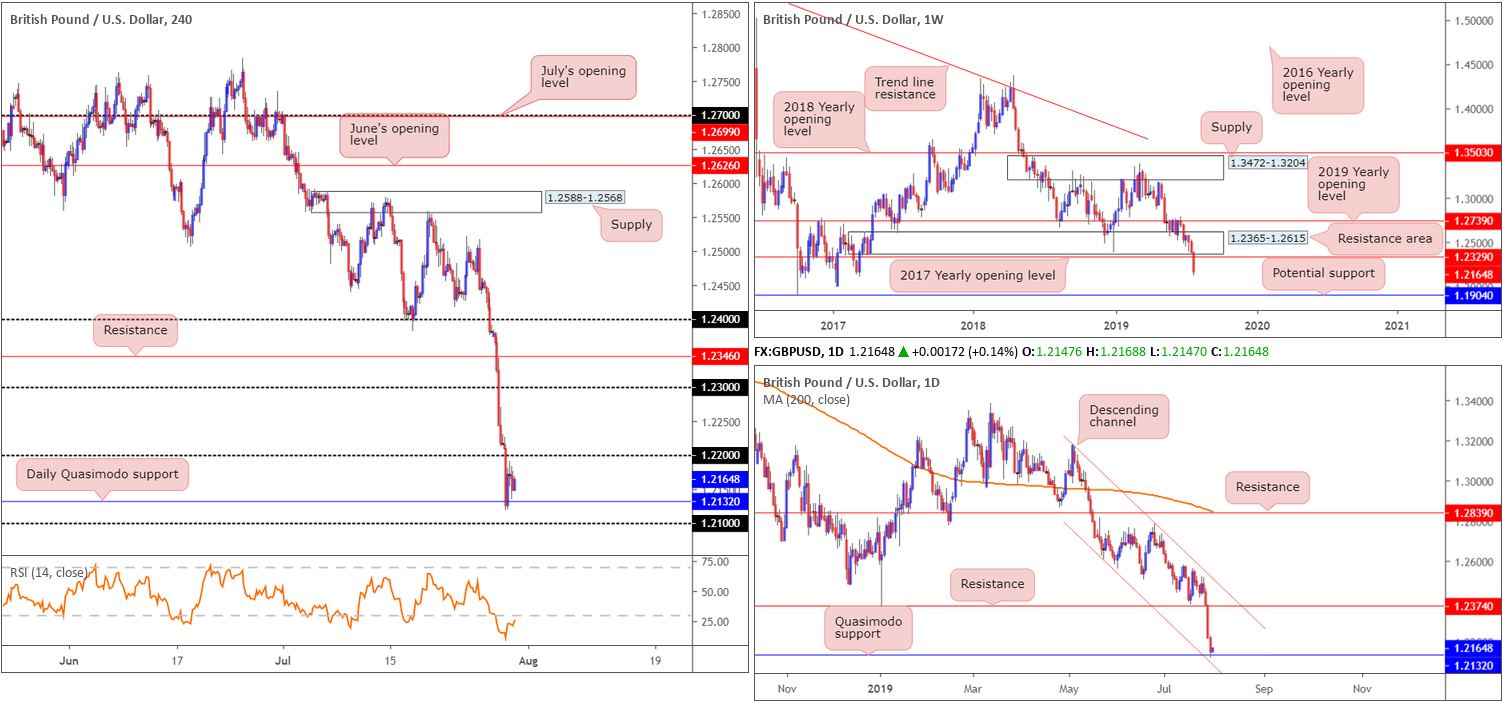Select the 1.23460 resistance price tag
This screenshot has width=1503, height=702.
pos(721,355)
